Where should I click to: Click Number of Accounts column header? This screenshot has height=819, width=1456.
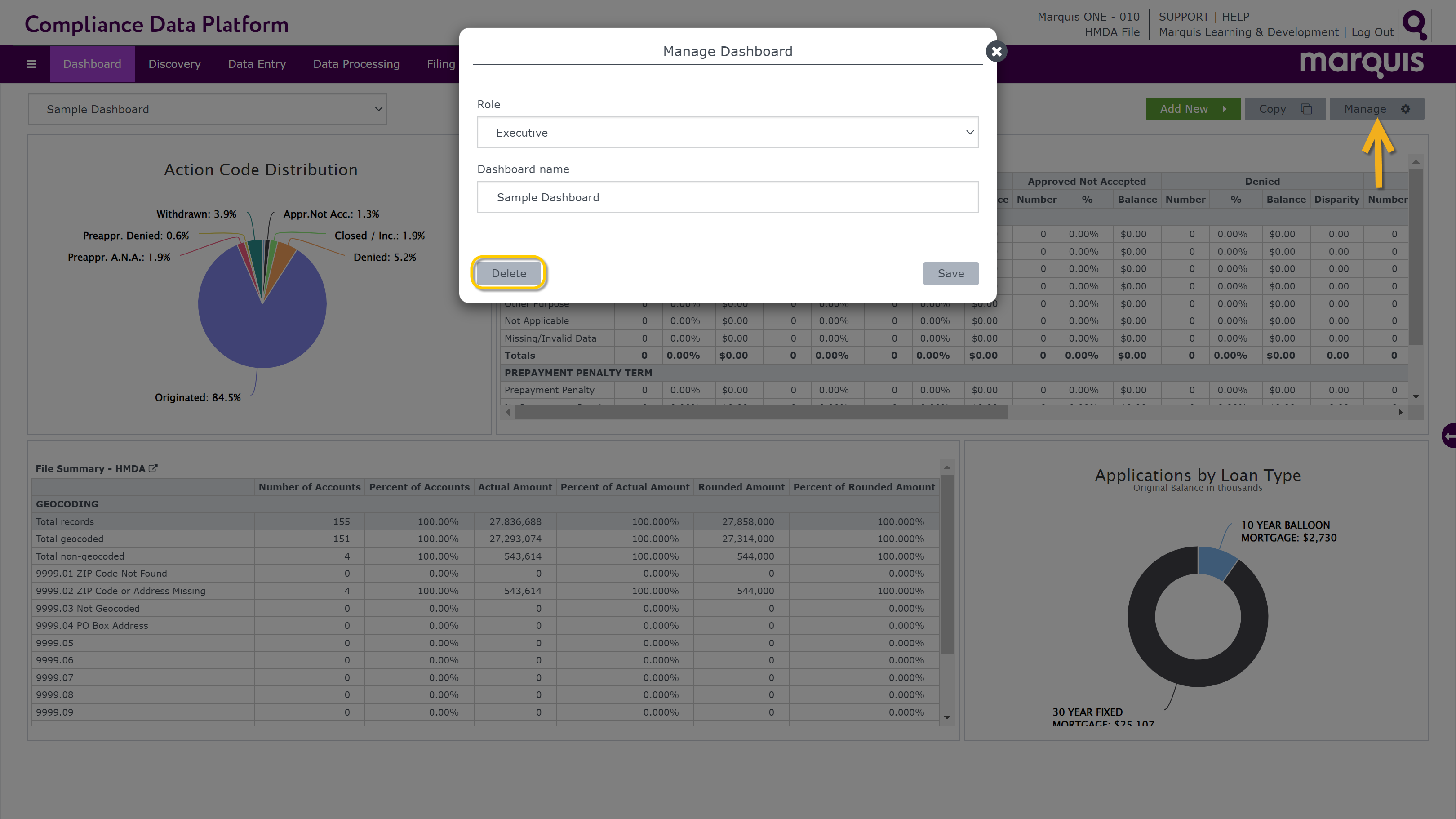click(x=310, y=487)
